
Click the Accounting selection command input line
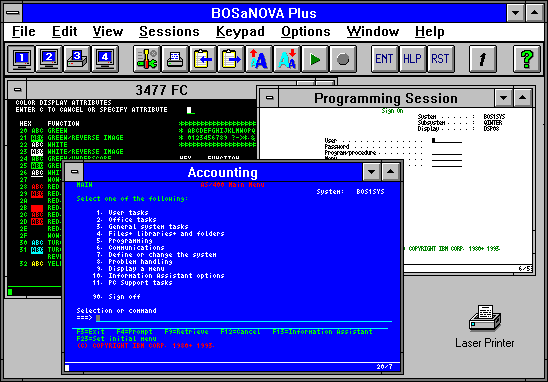244,318
